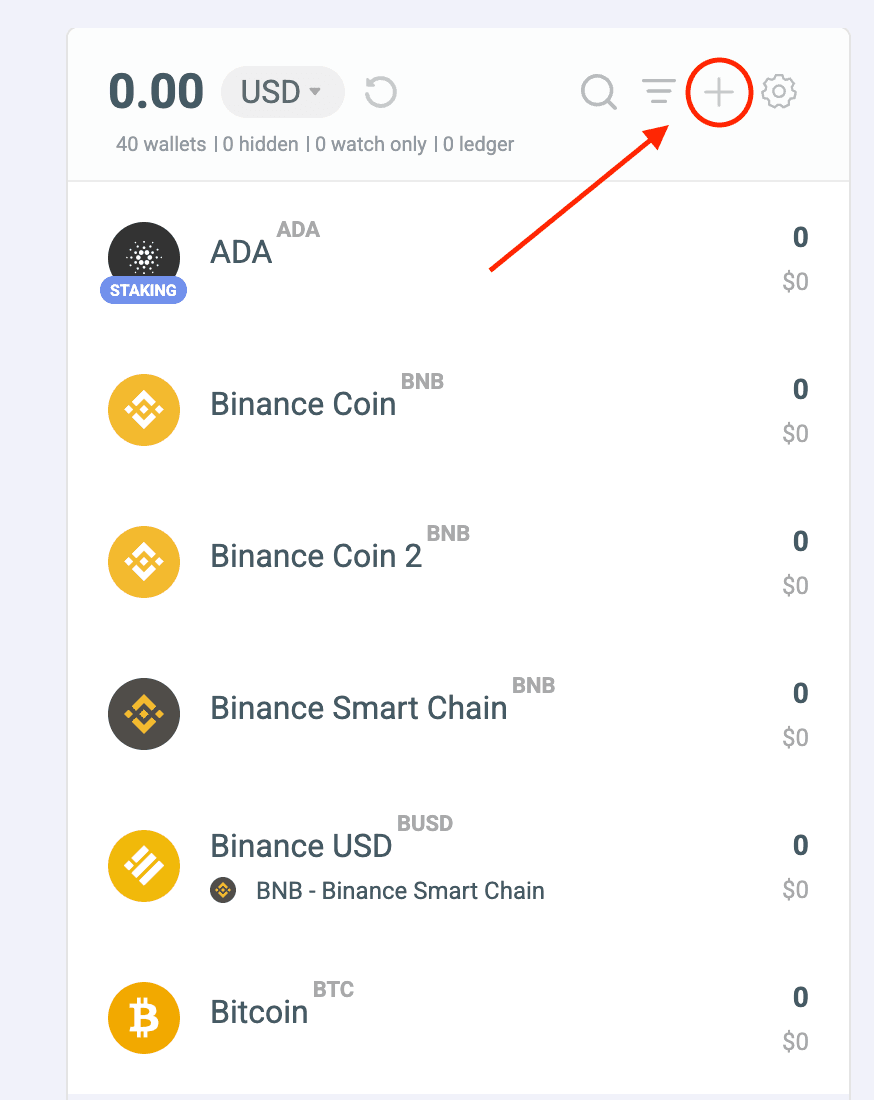874x1100 pixels.
Task: Open the search magnifier icon
Action: (x=598, y=93)
